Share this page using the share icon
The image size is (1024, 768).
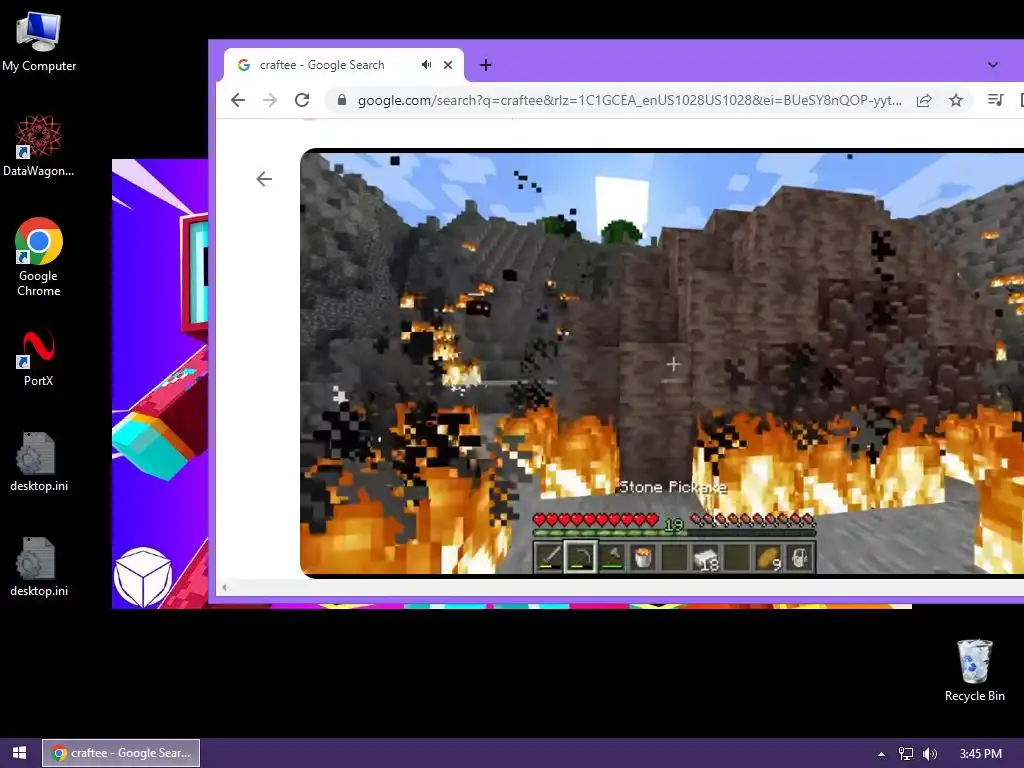click(923, 100)
